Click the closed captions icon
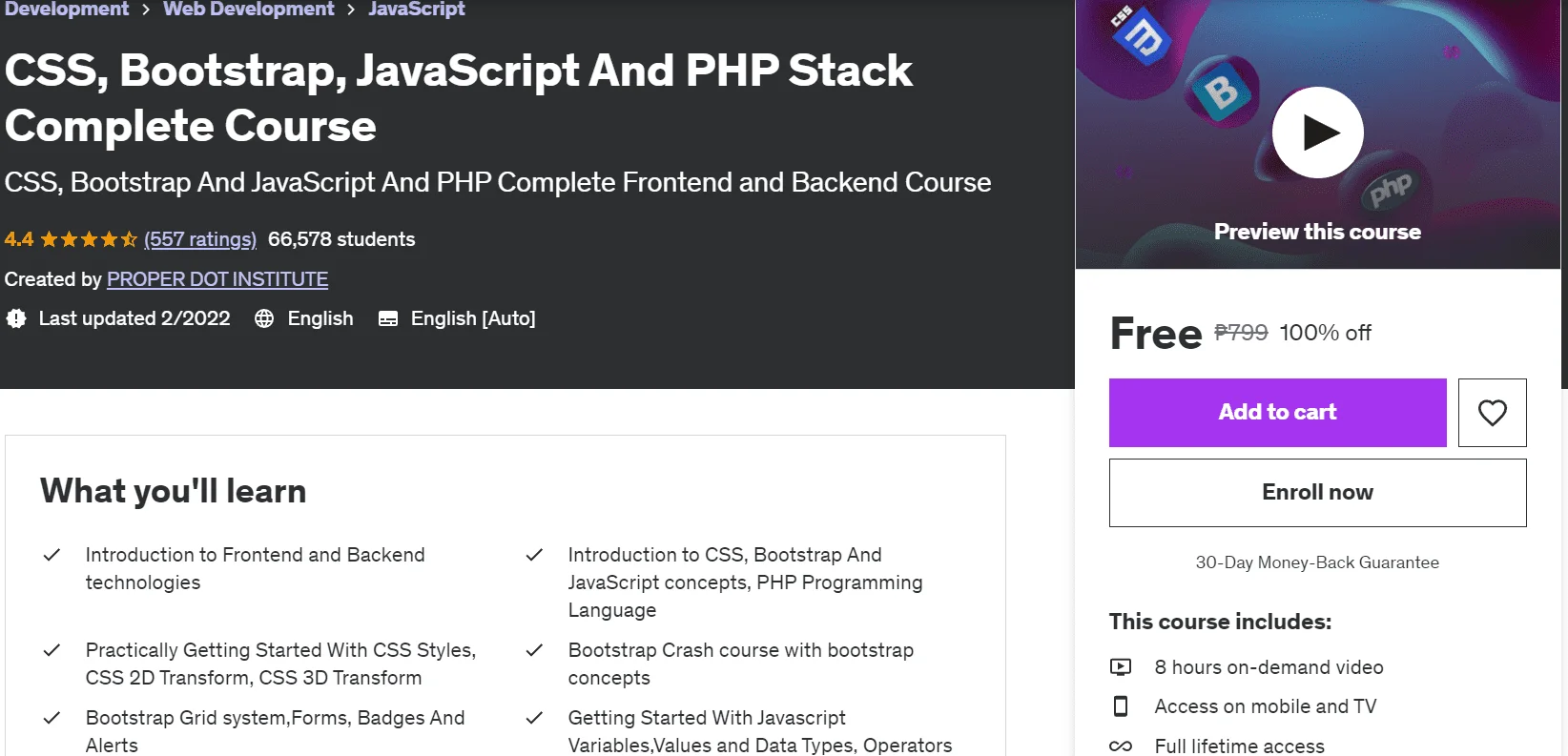1568x756 pixels. pos(388,318)
